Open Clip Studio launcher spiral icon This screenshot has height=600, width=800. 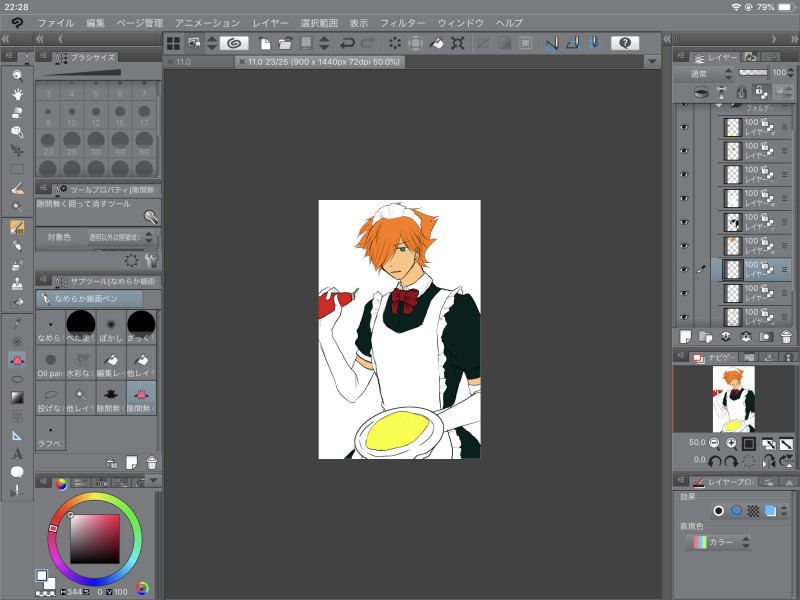point(234,43)
